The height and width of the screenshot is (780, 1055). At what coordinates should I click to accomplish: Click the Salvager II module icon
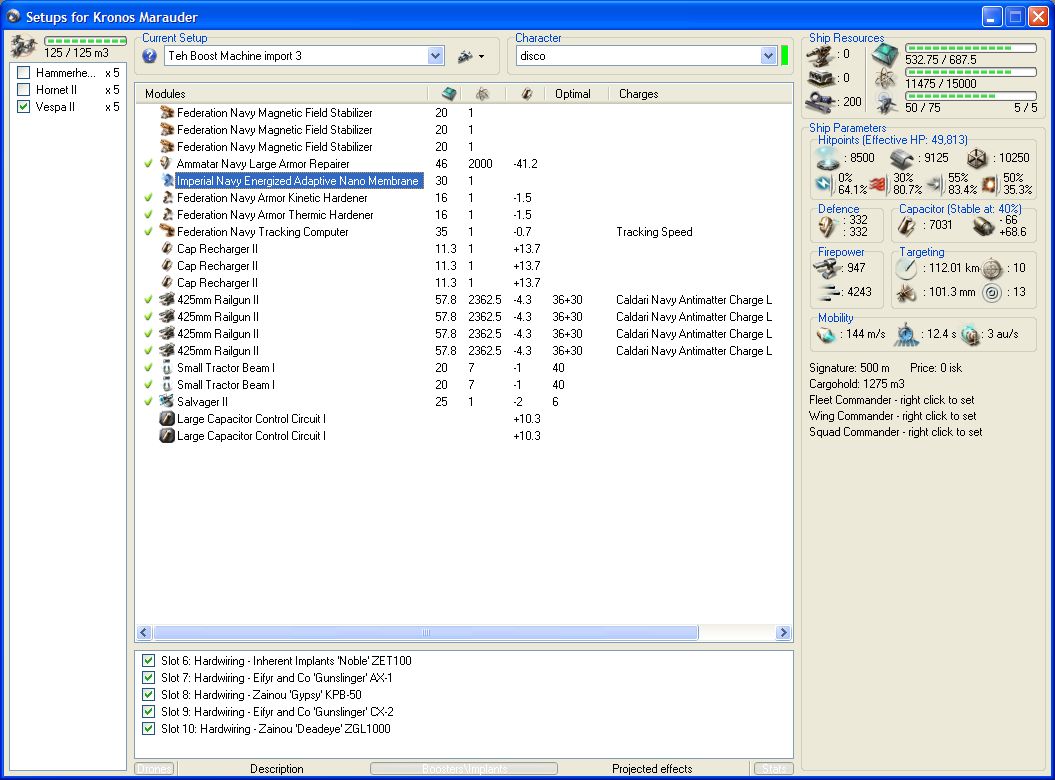click(x=167, y=402)
